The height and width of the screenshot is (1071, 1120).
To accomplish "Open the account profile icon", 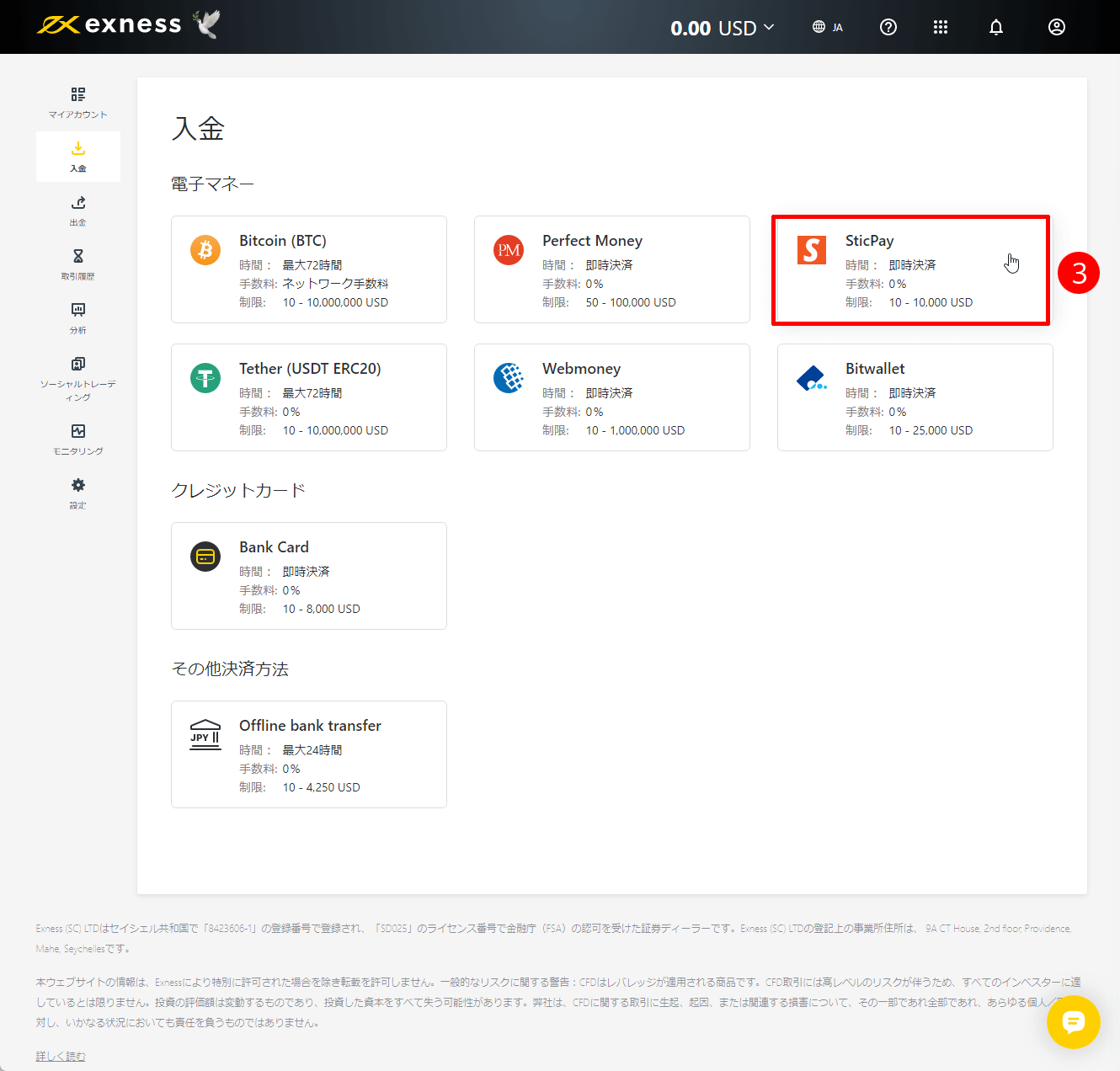I will (1057, 27).
